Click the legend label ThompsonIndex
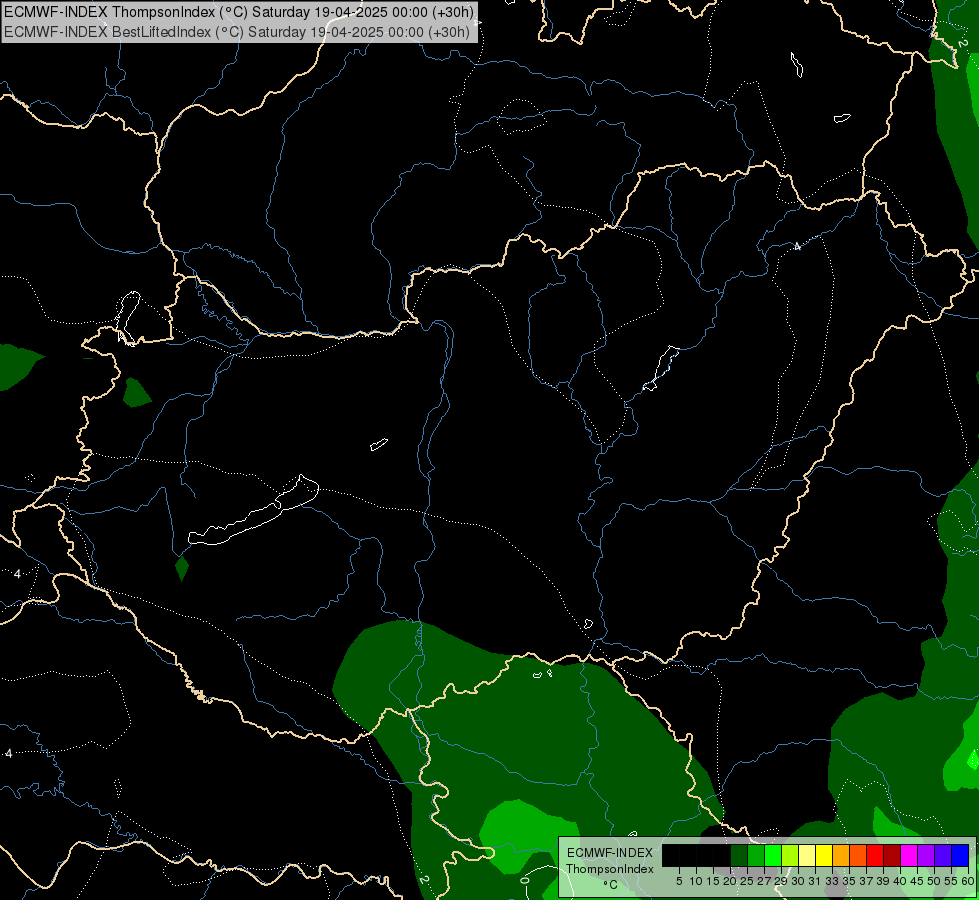 click(610, 869)
